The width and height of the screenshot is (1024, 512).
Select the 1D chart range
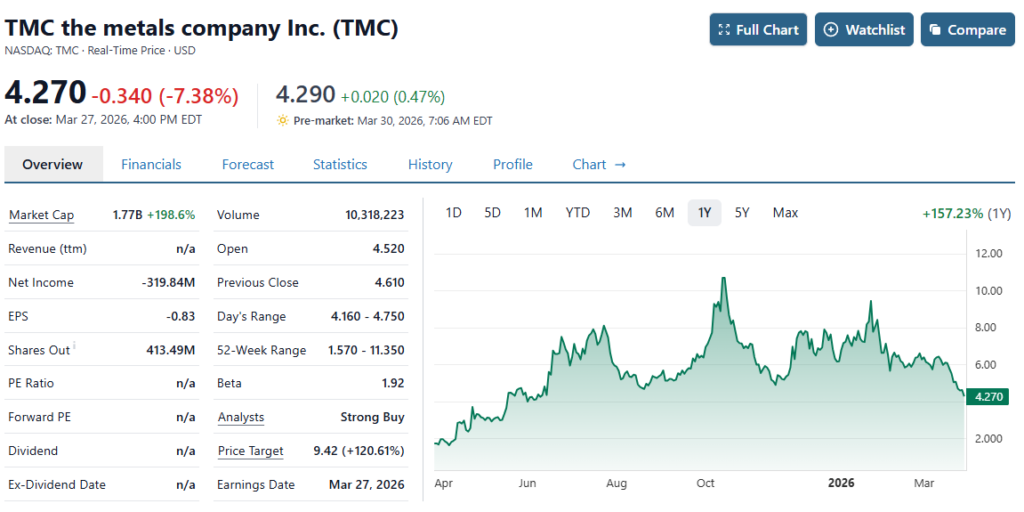pyautogui.click(x=453, y=212)
